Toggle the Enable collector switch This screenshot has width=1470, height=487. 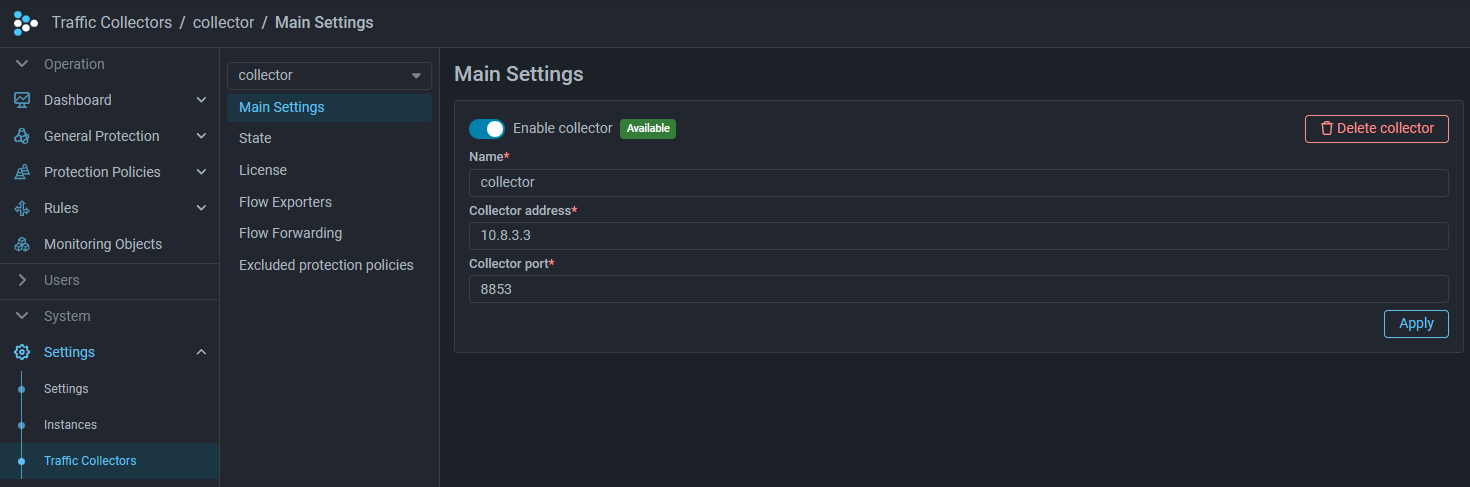point(487,129)
